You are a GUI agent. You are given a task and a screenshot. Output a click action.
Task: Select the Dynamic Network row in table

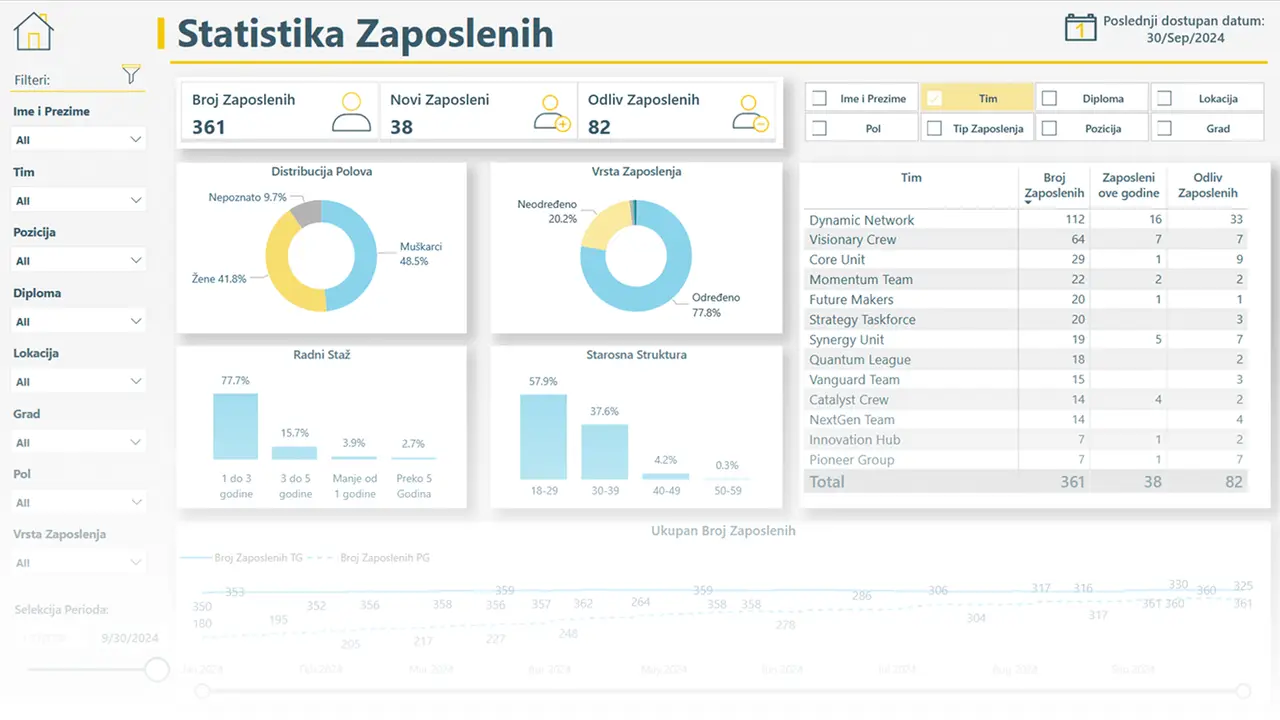pos(1027,219)
